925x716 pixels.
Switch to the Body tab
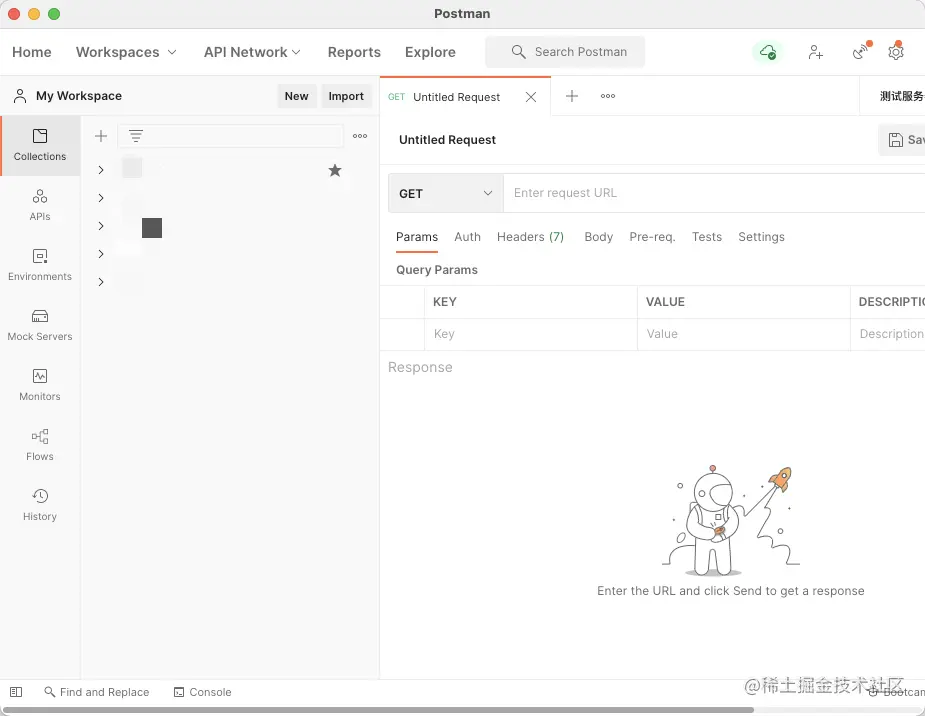pyautogui.click(x=599, y=237)
